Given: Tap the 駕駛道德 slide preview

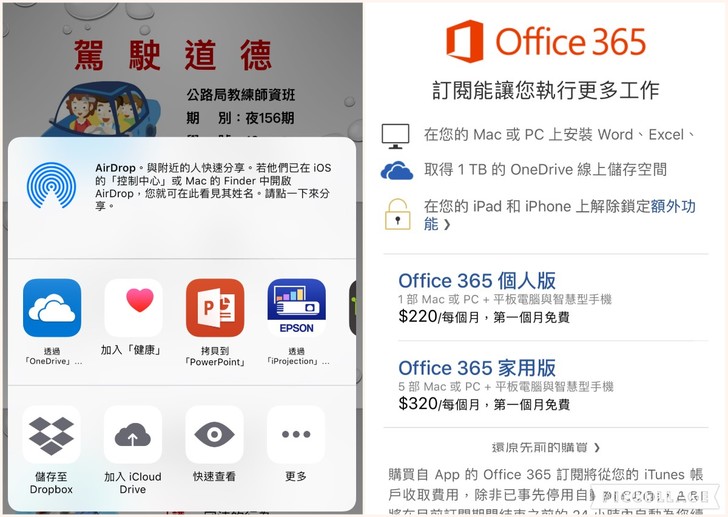Looking at the screenshot, I should 183,70.
